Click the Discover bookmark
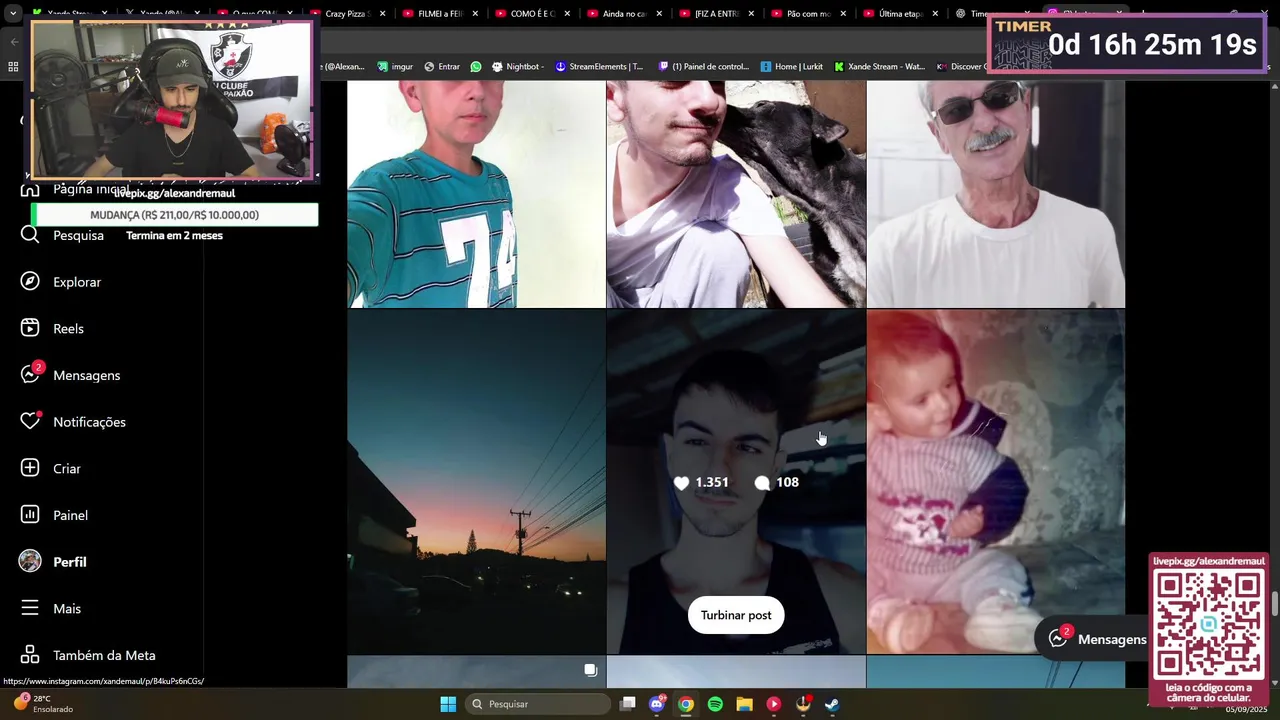Image resolution: width=1280 pixels, height=720 pixels. coord(962,67)
